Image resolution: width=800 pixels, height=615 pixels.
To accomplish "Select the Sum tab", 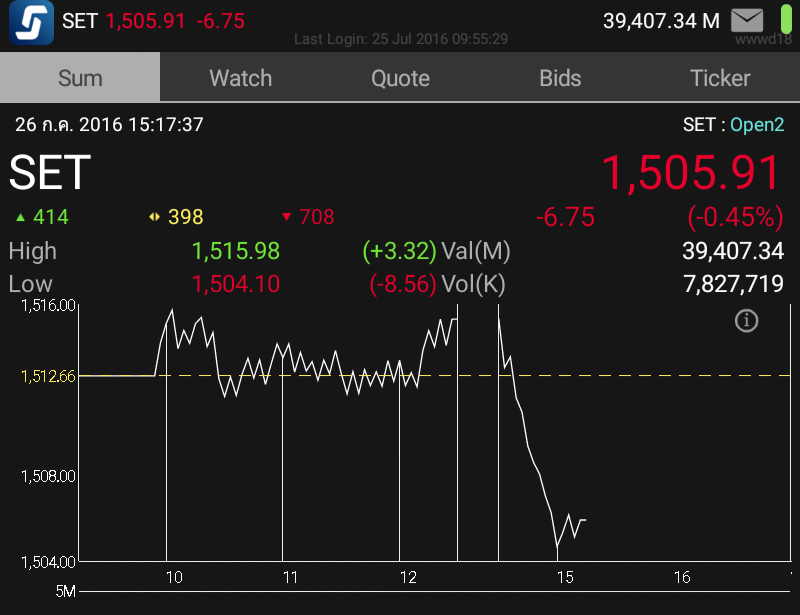I will point(80,78).
